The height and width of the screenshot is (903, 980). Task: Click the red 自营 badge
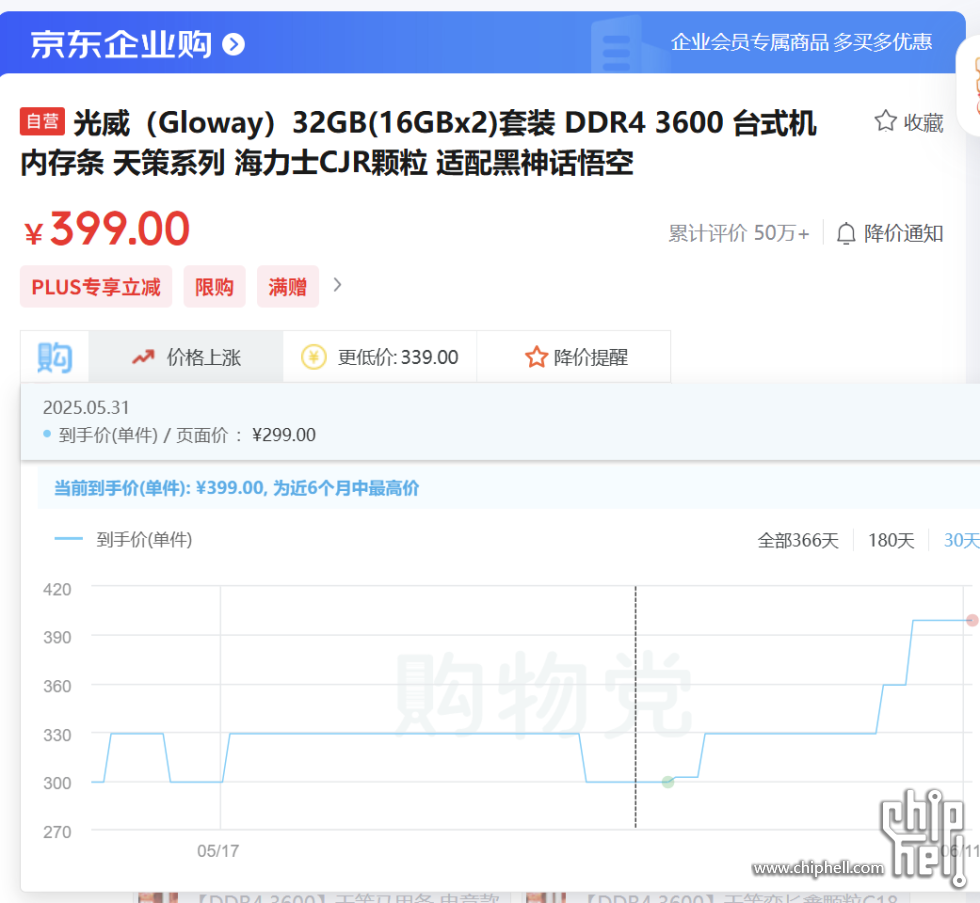click(42, 121)
